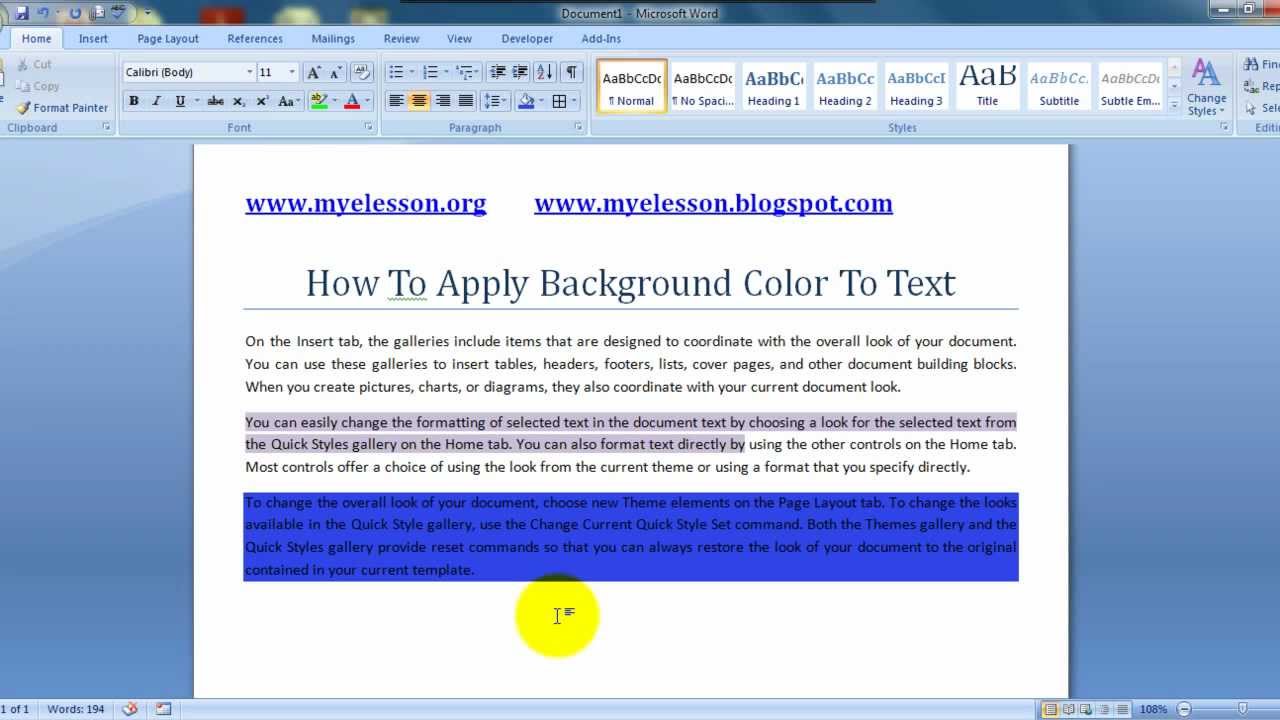
Task: Click the Save icon in Quick Access Toolbar
Action: tap(22, 13)
